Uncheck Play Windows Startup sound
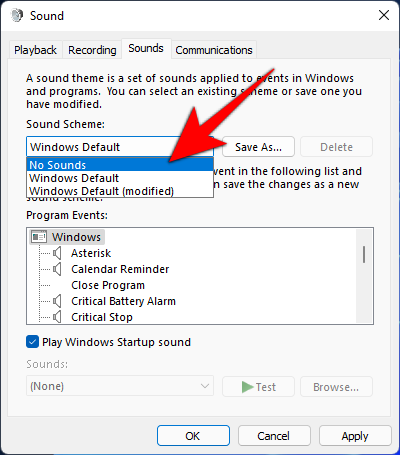Screen dimensions: 400x455 point(32,342)
